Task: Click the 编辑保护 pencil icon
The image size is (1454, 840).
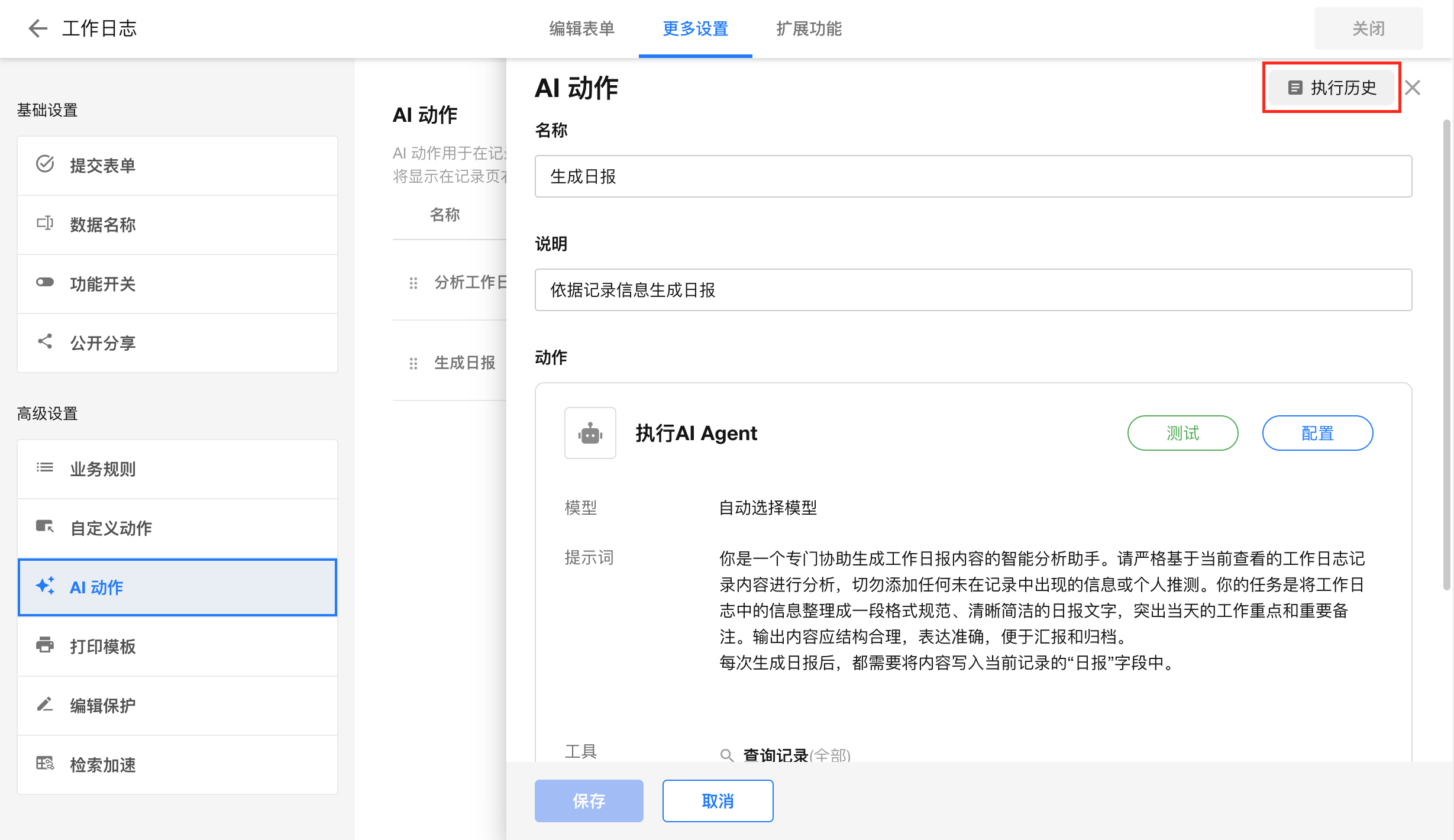Action: coord(45,704)
